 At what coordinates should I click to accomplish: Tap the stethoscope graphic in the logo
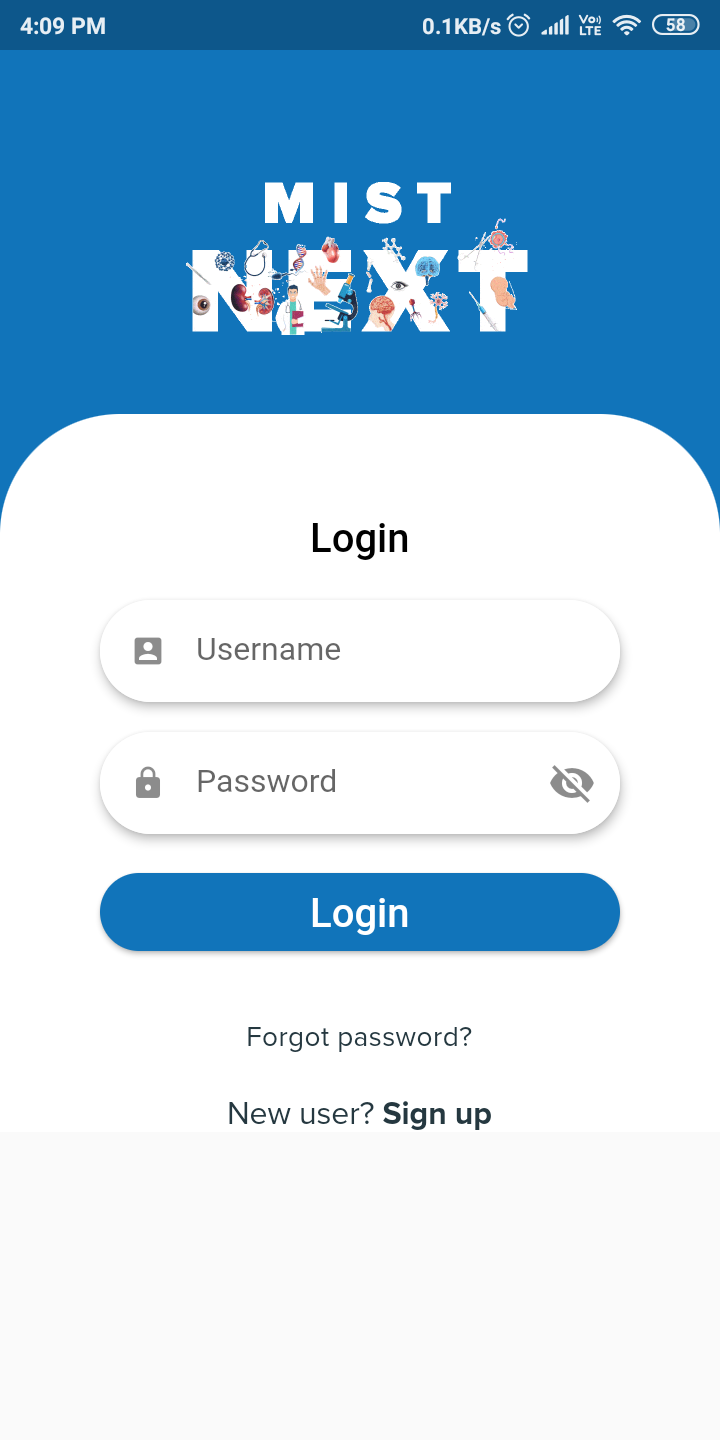pos(255,258)
